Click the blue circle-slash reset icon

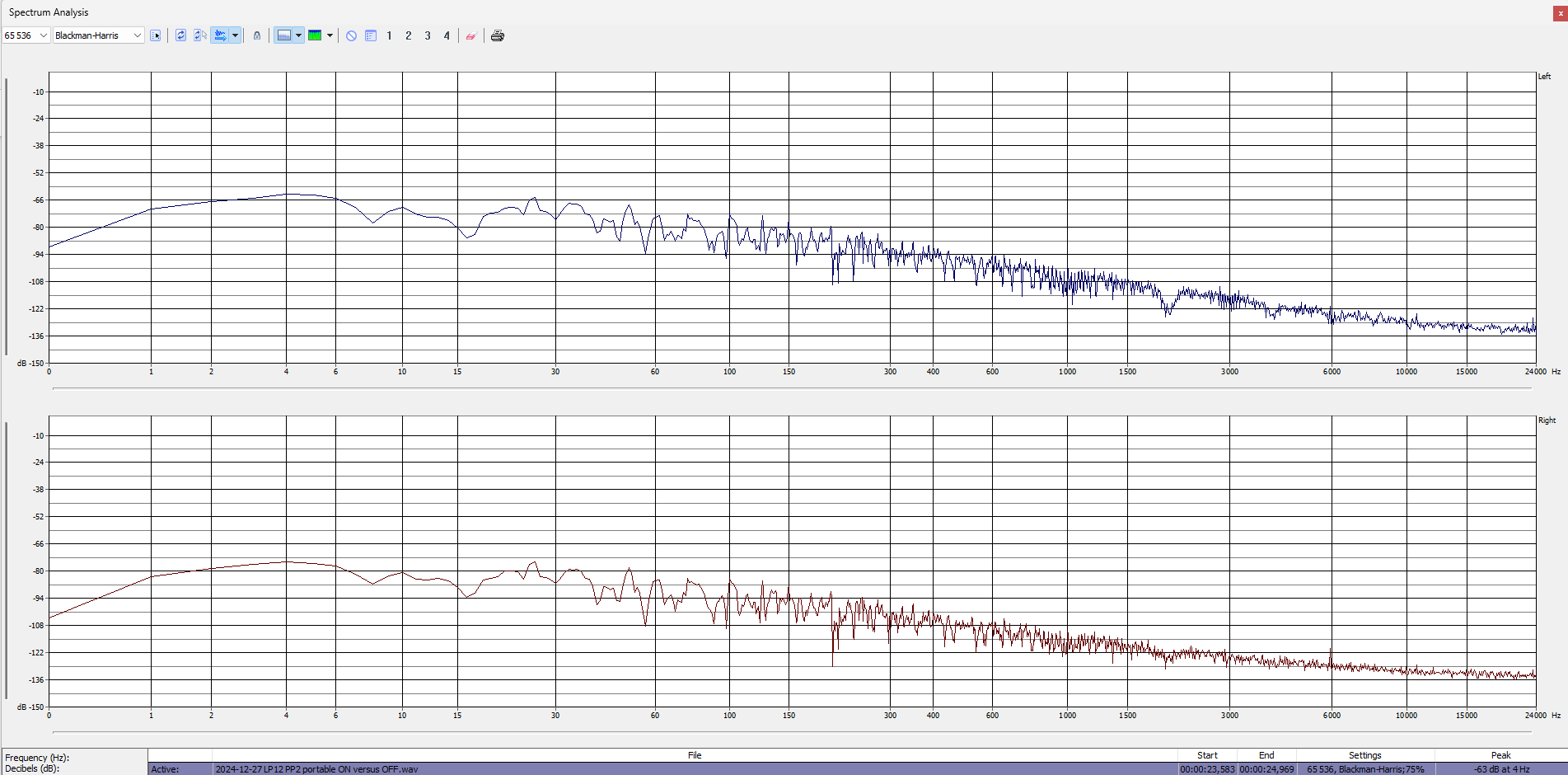click(x=351, y=35)
